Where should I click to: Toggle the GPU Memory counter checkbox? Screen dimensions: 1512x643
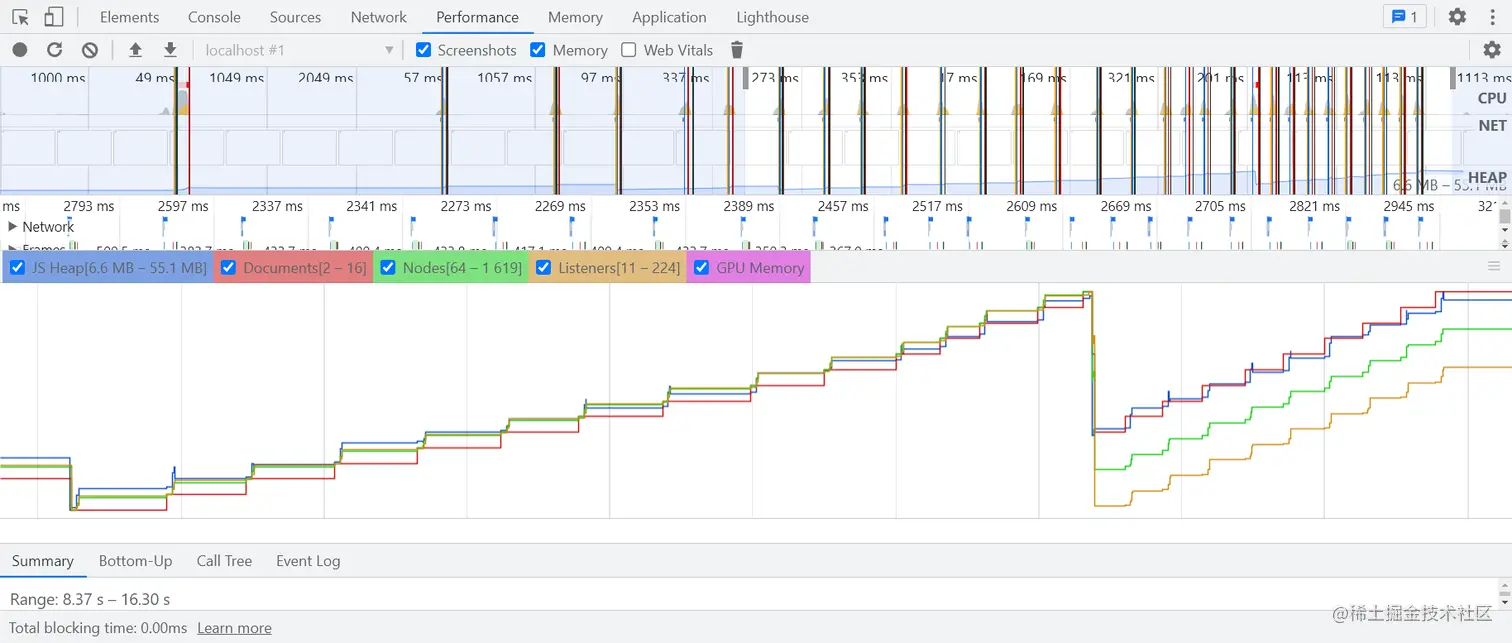coord(701,267)
